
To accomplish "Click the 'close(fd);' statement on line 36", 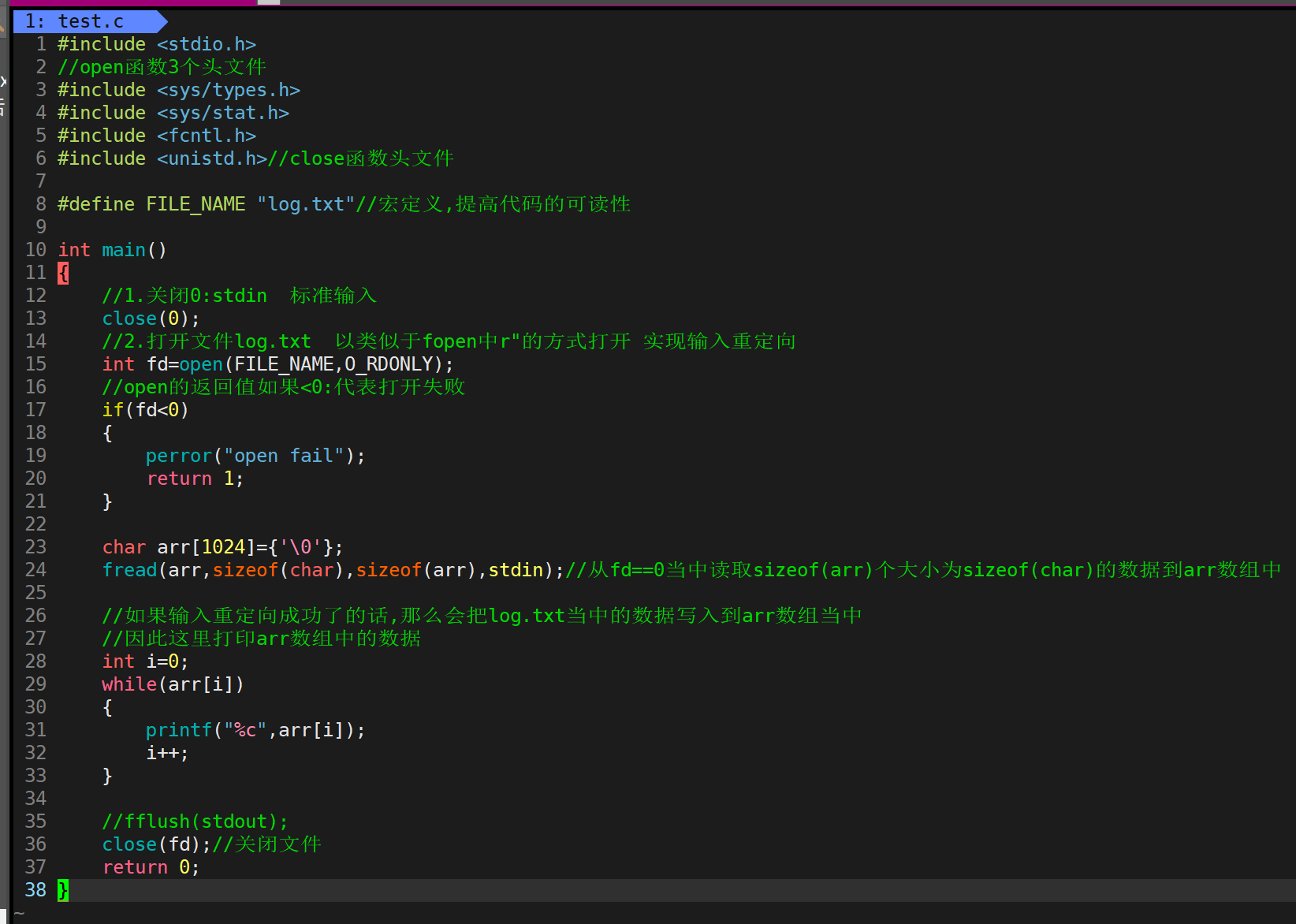I will pyautogui.click(x=156, y=844).
